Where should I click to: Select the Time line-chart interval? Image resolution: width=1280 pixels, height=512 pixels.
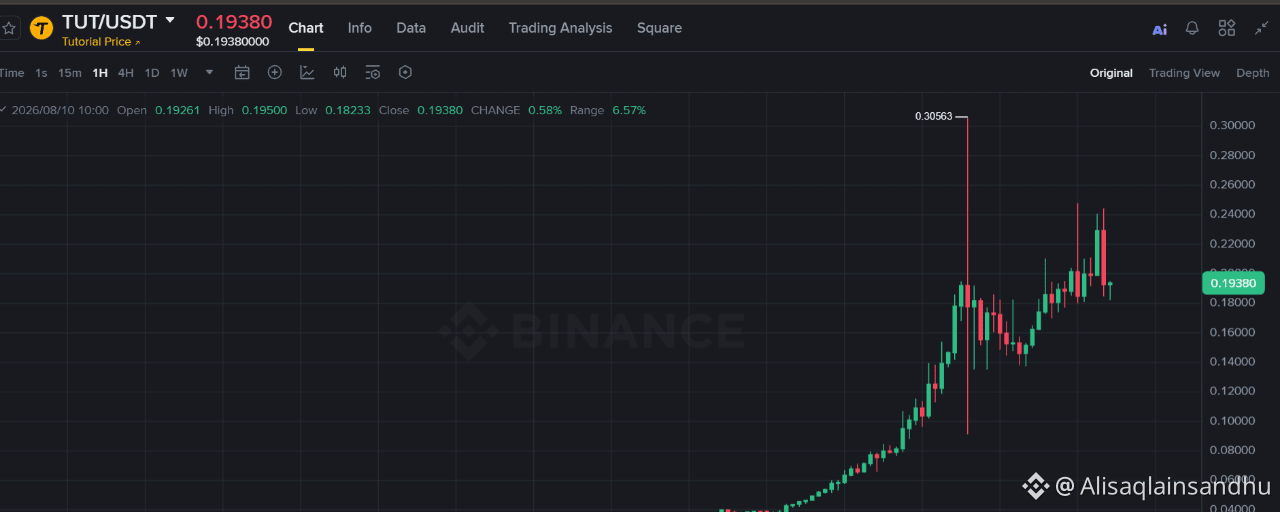pos(11,73)
